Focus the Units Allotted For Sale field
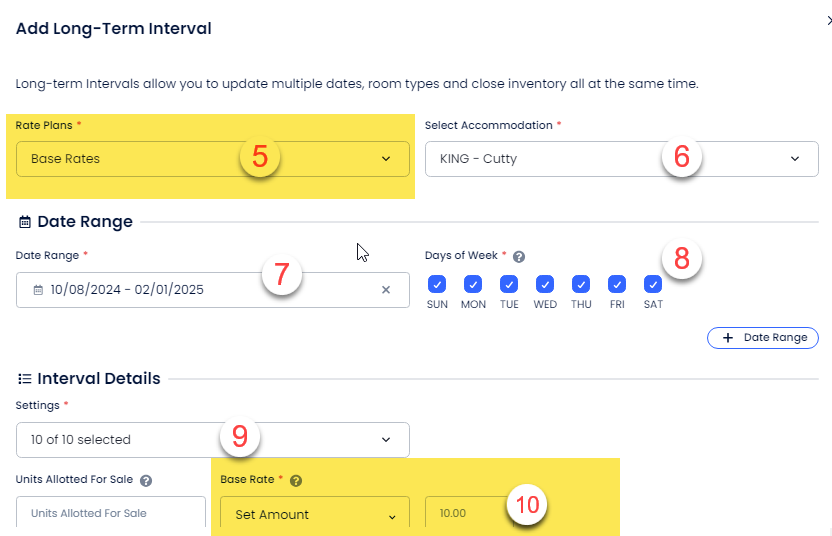 tap(111, 513)
